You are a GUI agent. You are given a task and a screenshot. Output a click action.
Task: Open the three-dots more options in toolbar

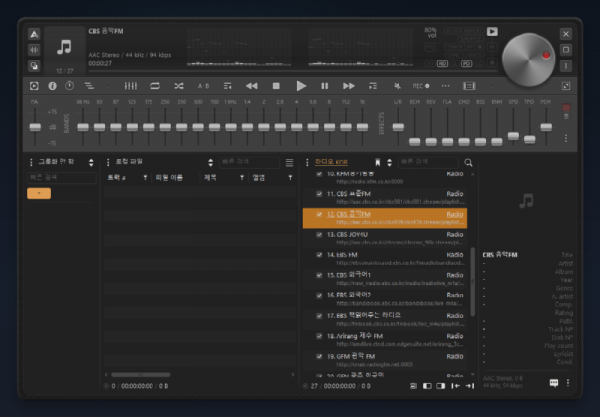coord(445,86)
